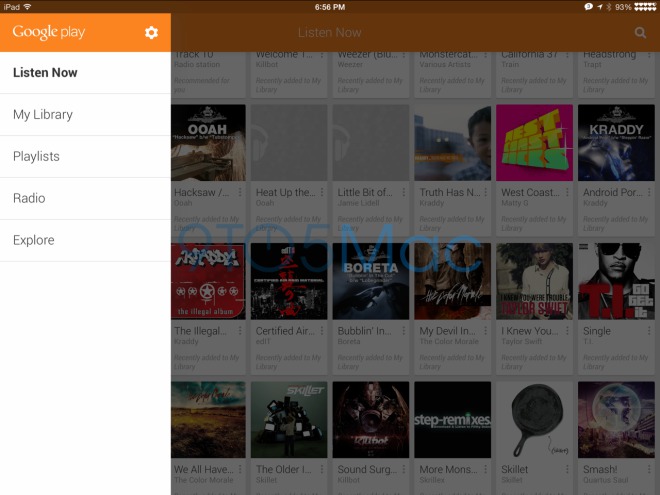This screenshot has width=660, height=495.
Task: Select Listen Now in the sidebar
Action: point(85,72)
